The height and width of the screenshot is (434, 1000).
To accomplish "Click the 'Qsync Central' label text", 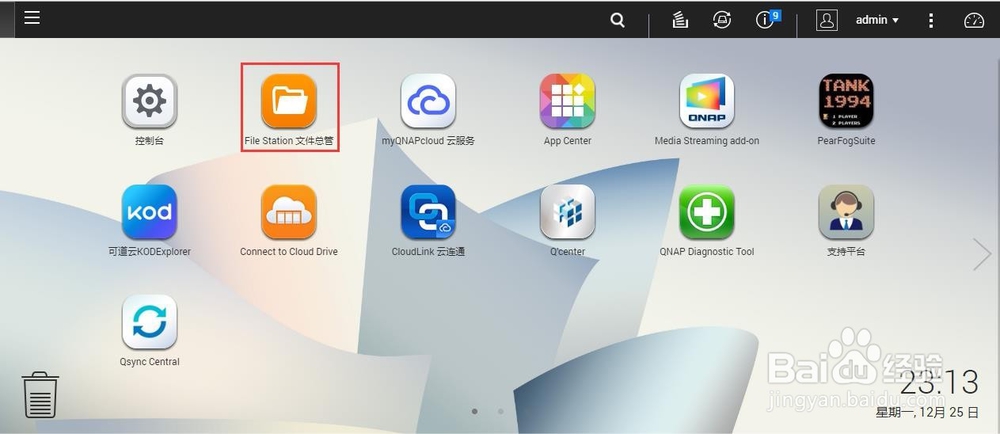I will (149, 362).
